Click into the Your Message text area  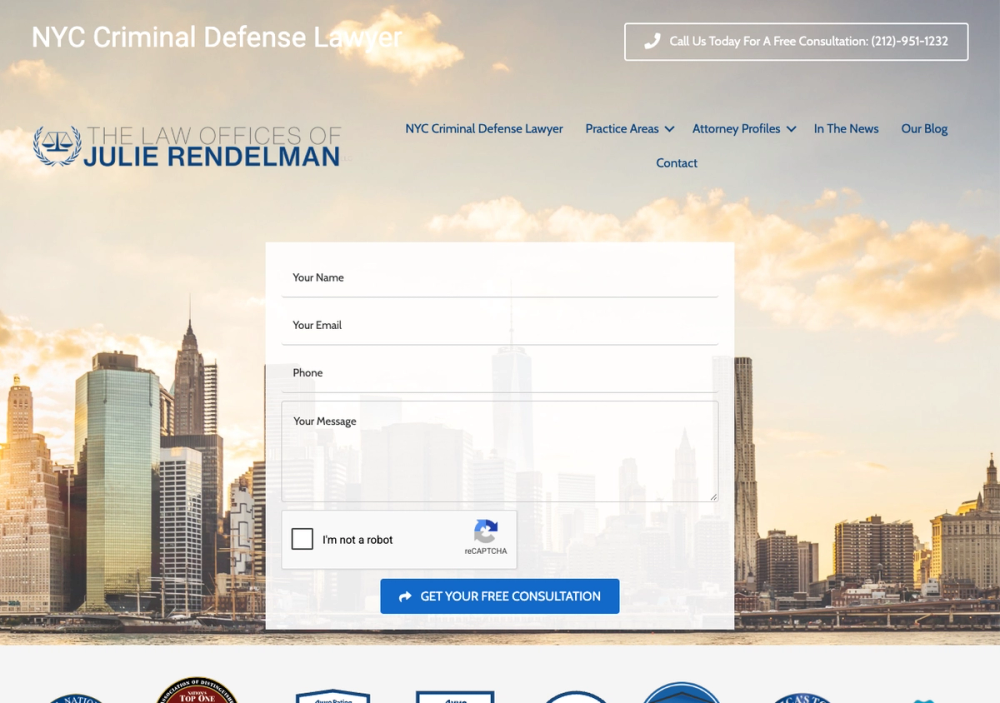(500, 452)
